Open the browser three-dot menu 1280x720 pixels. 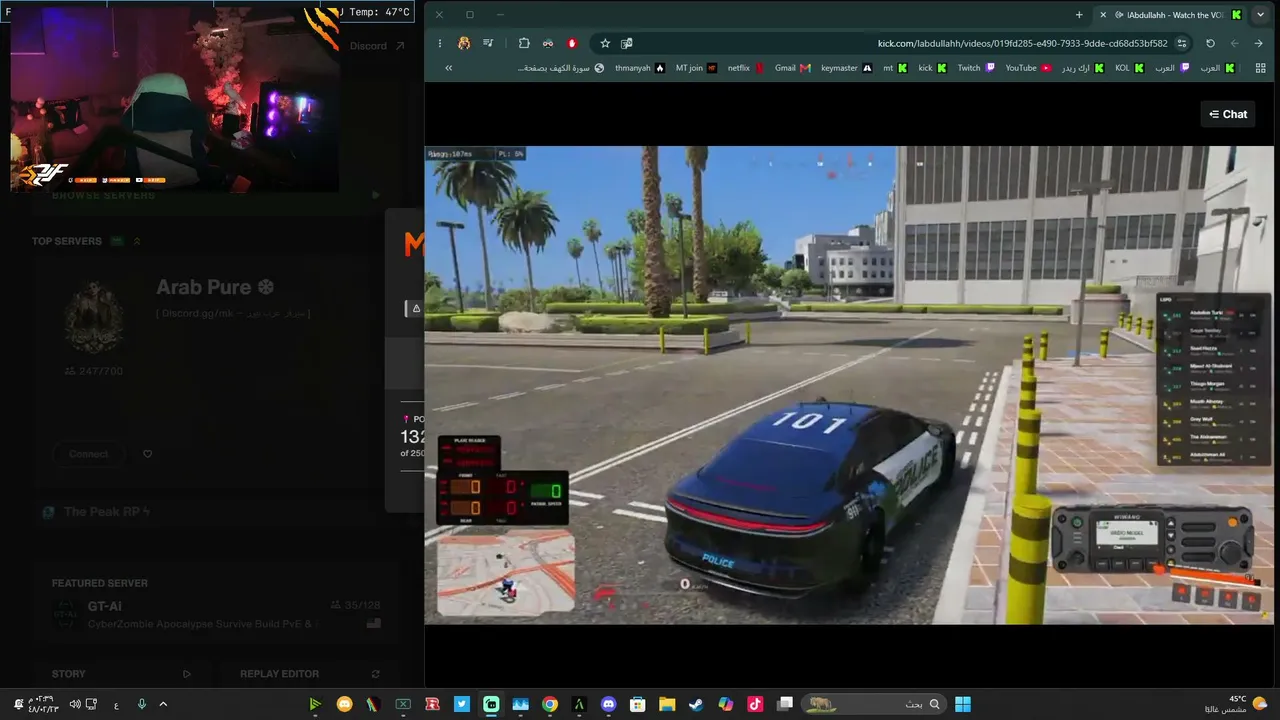(x=440, y=43)
